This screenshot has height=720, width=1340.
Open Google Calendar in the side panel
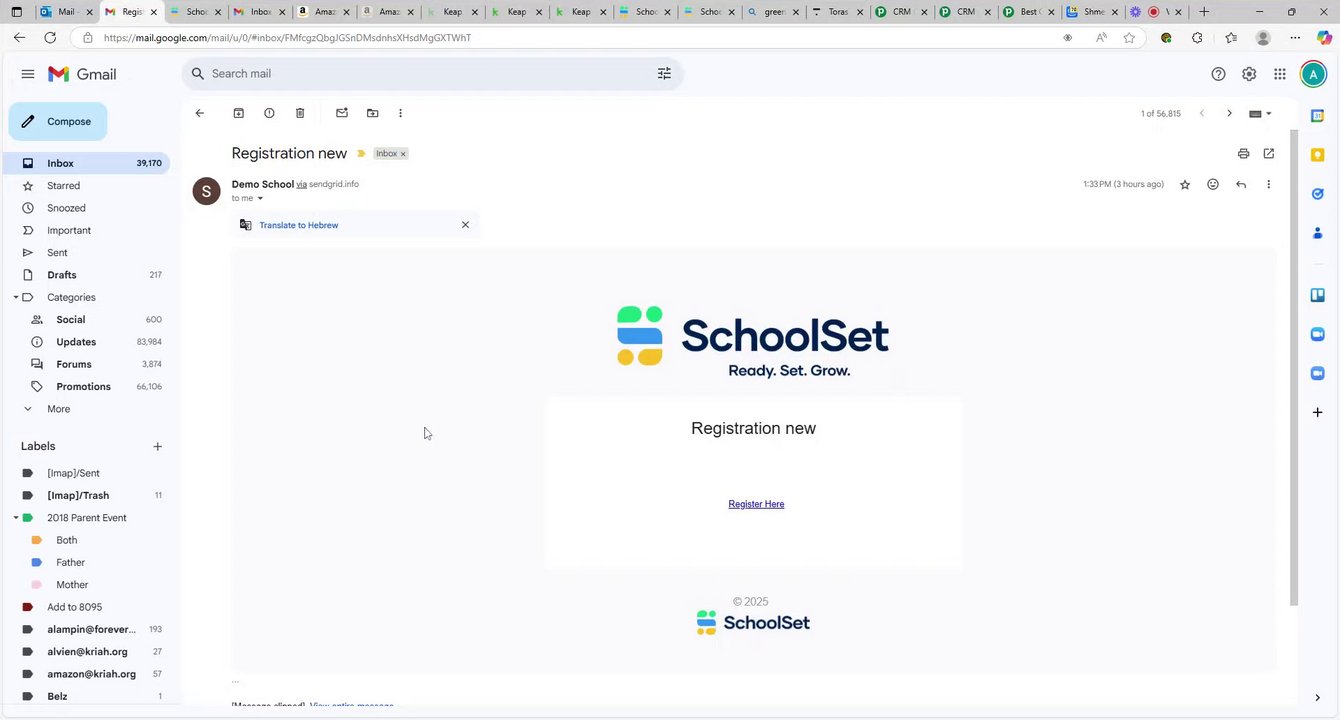point(1317,115)
